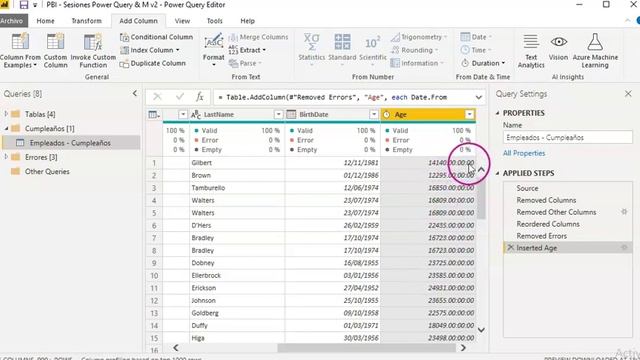Click Azure Machine Learning icon

(595, 41)
